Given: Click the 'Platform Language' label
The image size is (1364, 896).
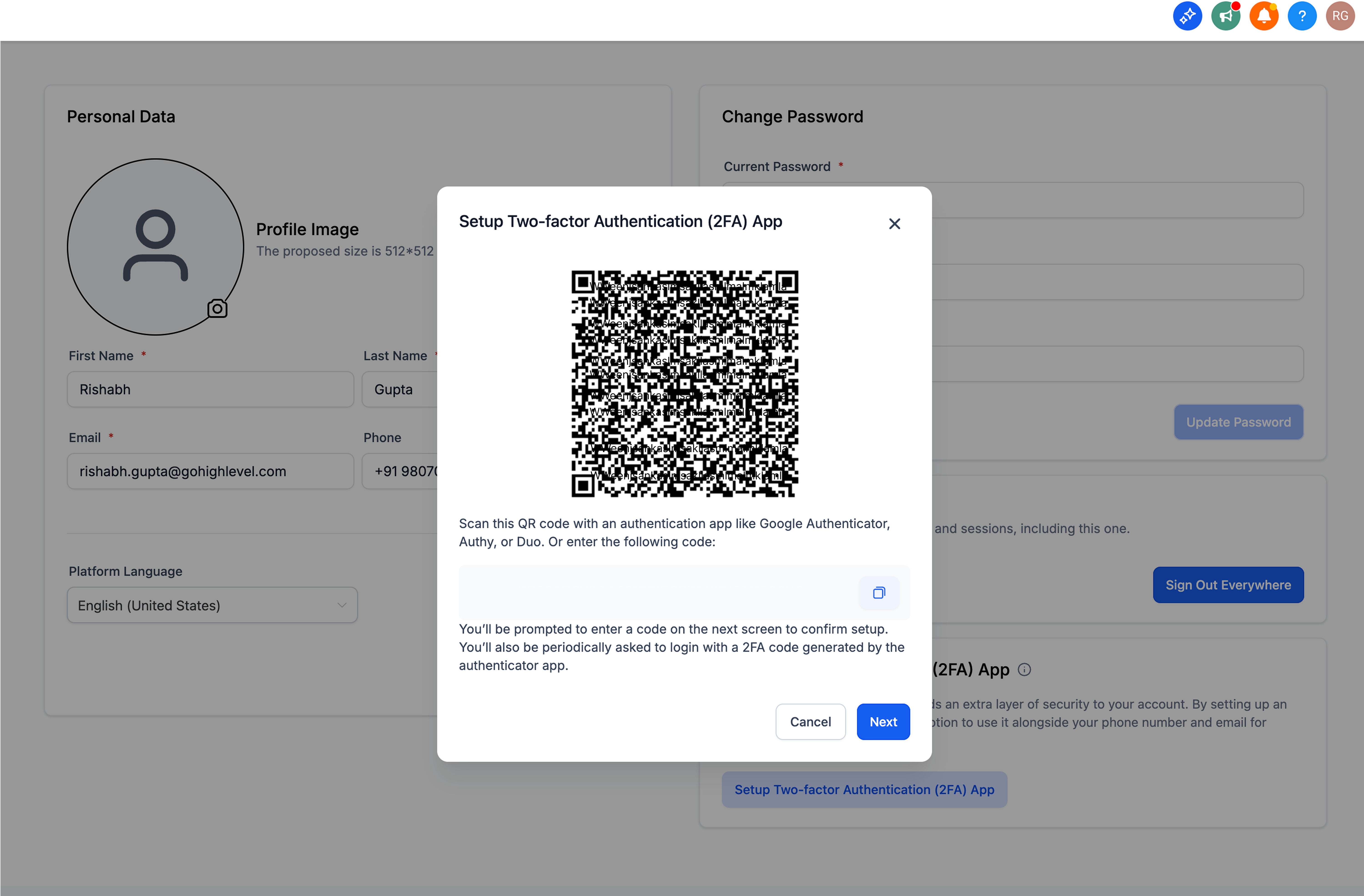Looking at the screenshot, I should (126, 571).
